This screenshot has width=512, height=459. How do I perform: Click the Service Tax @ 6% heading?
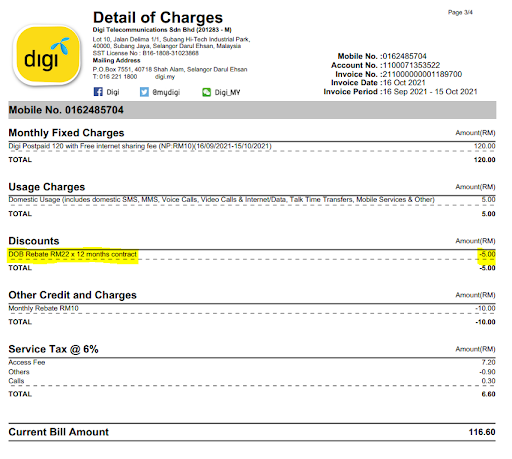click(53, 349)
